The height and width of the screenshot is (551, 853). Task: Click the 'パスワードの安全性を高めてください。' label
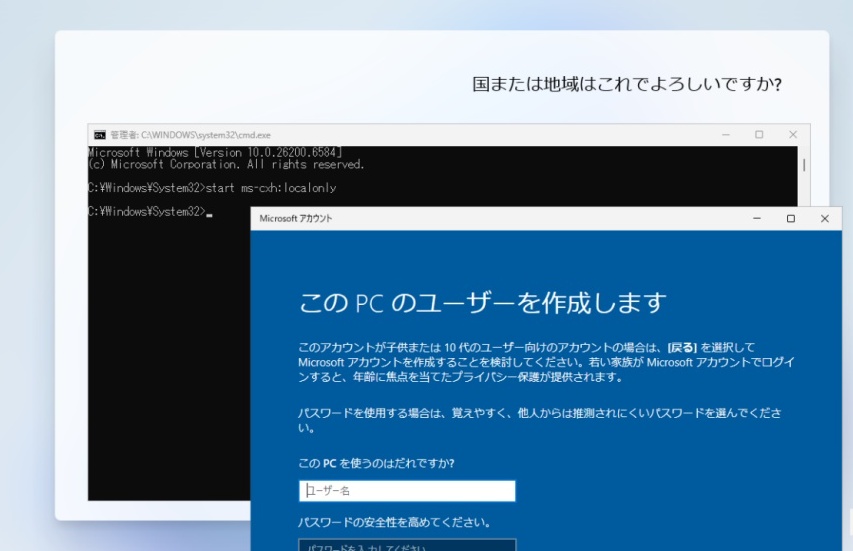(394, 522)
